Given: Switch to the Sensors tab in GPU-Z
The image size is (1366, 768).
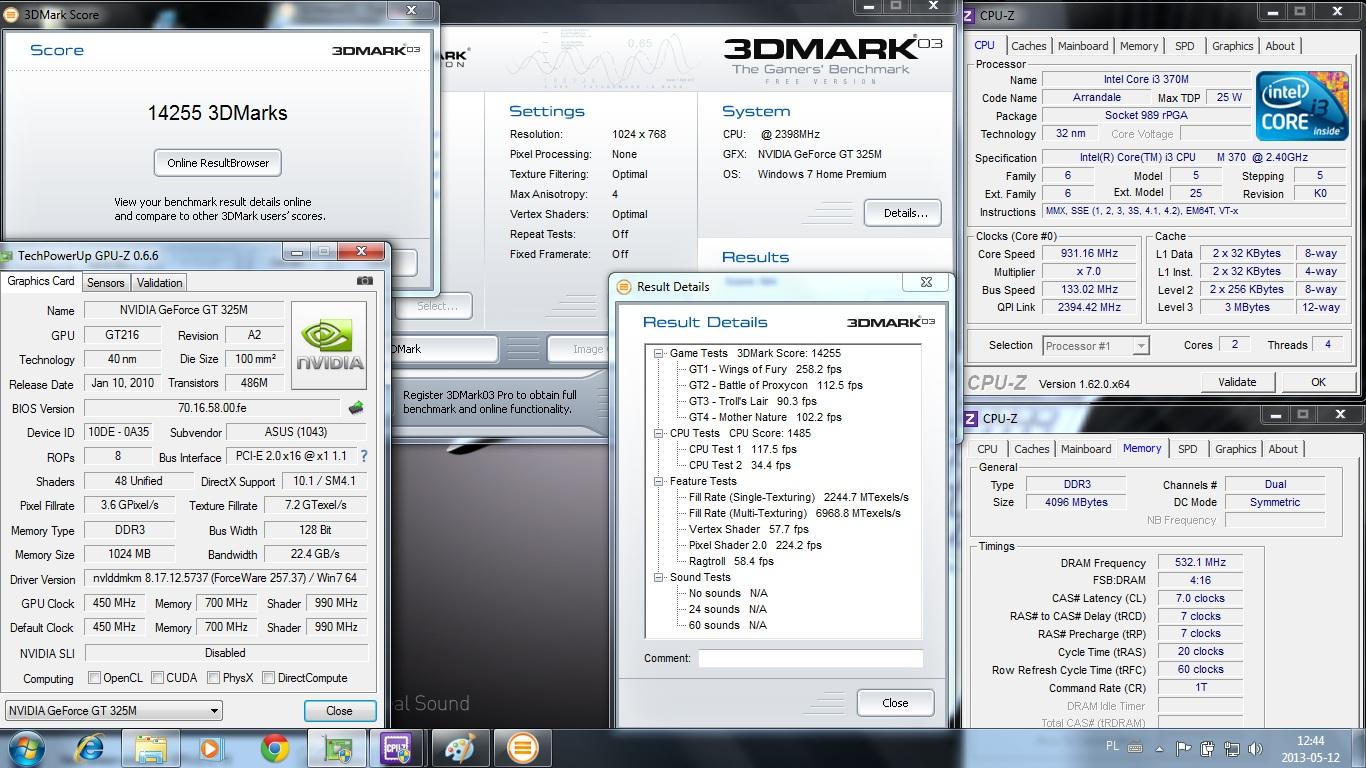Looking at the screenshot, I should tap(105, 283).
